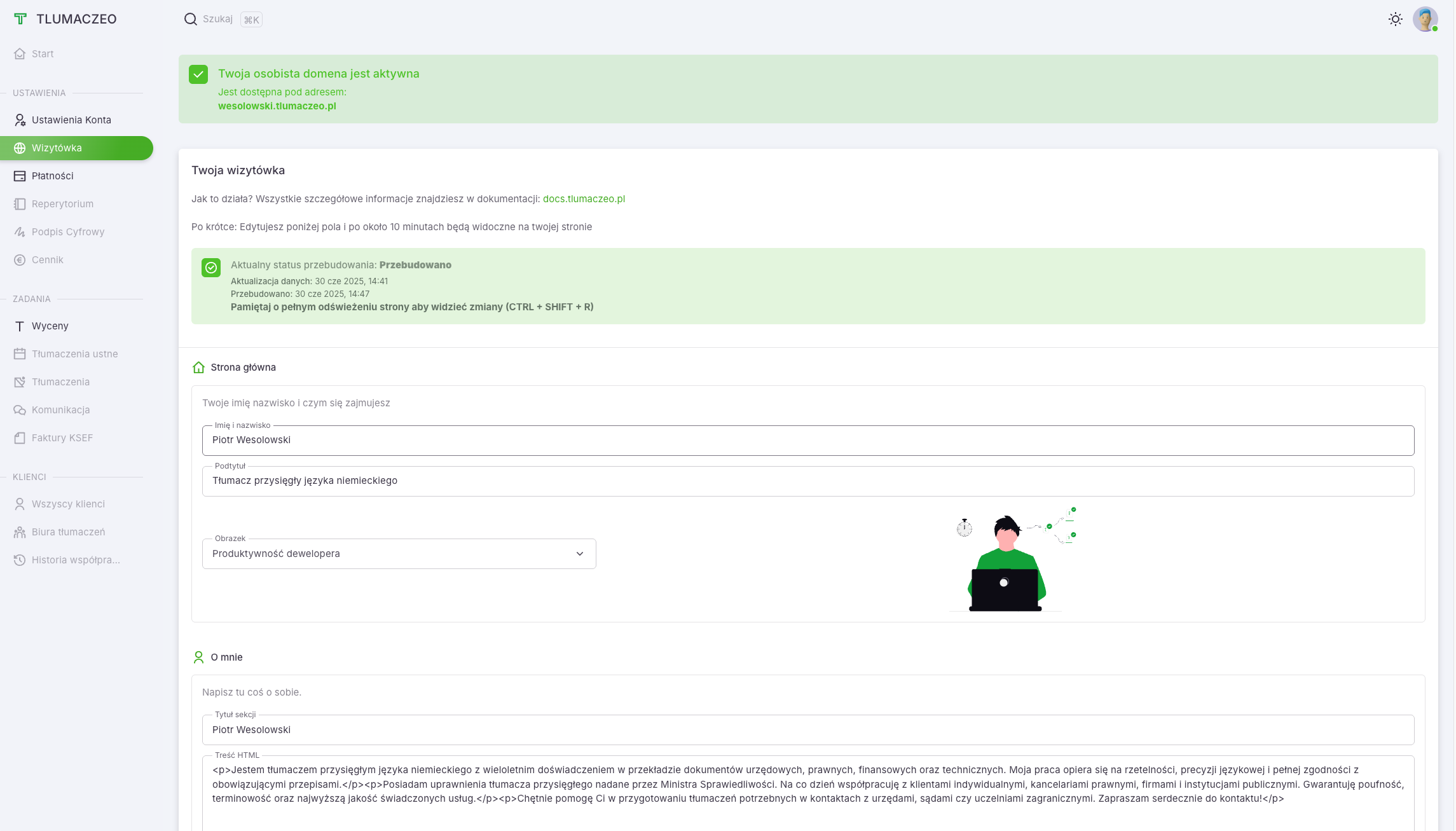
Task: Open Płatności in the sidebar
Action: point(52,176)
